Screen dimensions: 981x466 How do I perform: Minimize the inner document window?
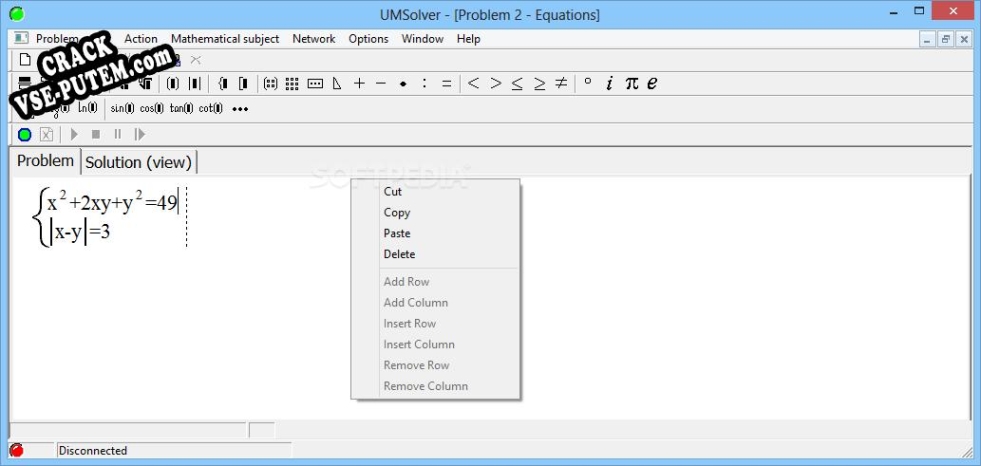(x=928, y=39)
